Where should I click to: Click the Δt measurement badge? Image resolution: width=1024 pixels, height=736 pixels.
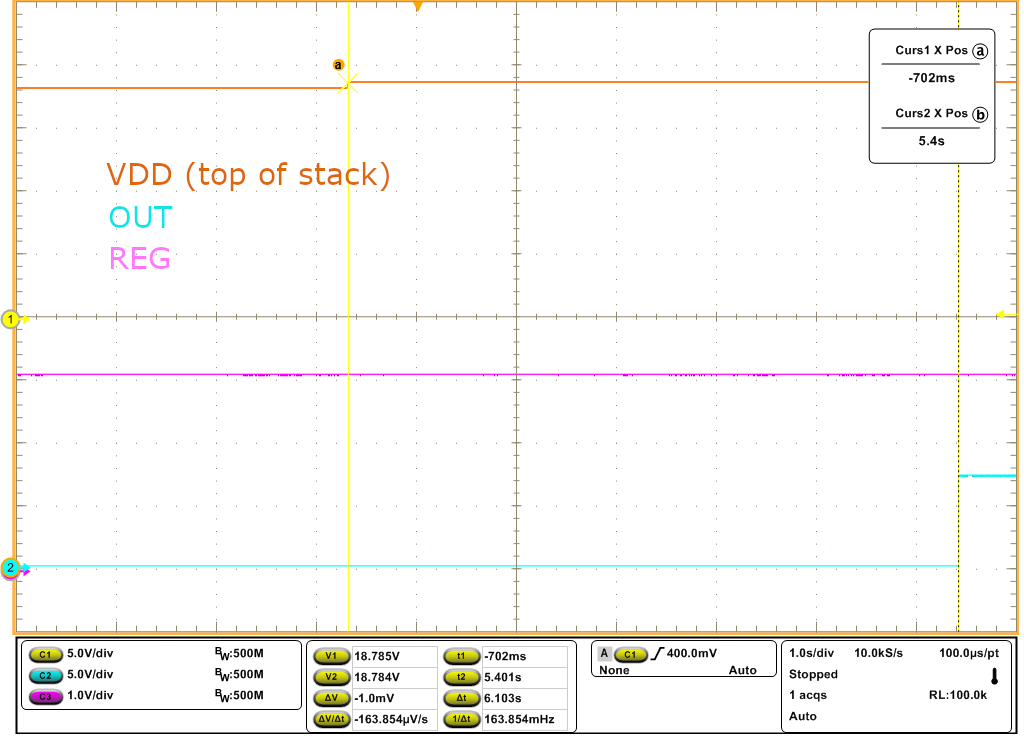pyautogui.click(x=461, y=698)
